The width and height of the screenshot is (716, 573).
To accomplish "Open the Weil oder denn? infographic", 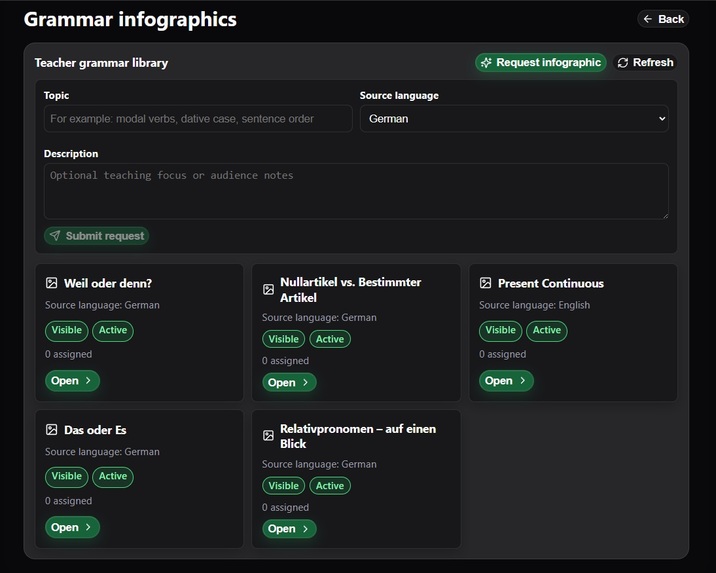I will point(72,381).
